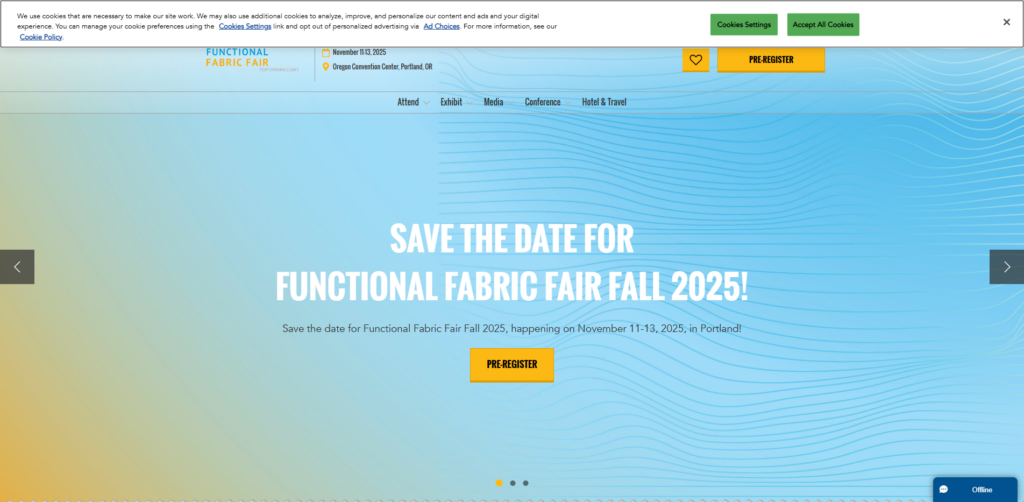
Task: Open the Offline chat widget
Action: click(x=975, y=490)
